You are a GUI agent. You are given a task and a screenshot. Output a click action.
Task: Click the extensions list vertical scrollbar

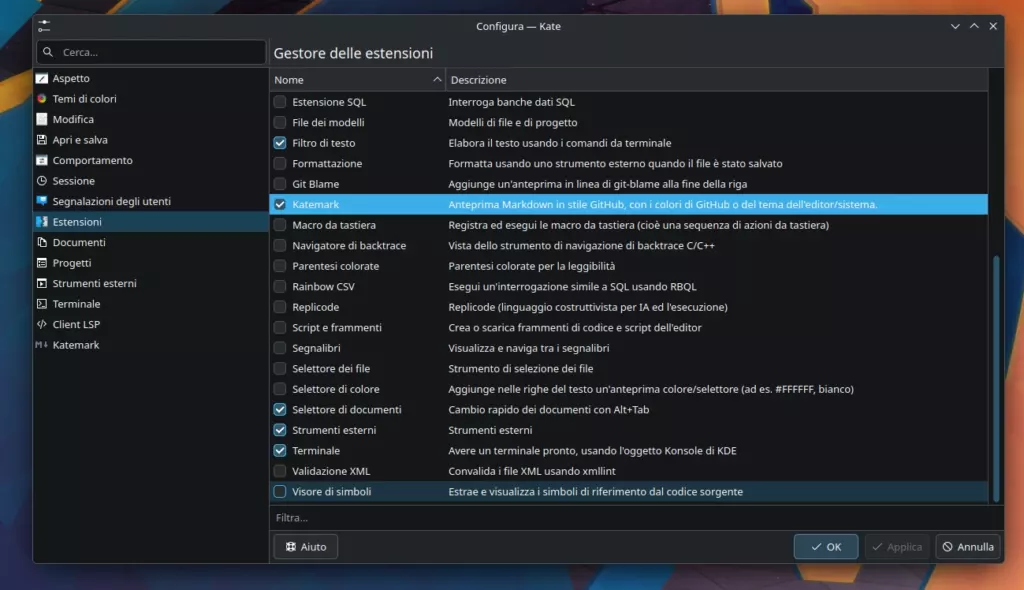pos(996,379)
